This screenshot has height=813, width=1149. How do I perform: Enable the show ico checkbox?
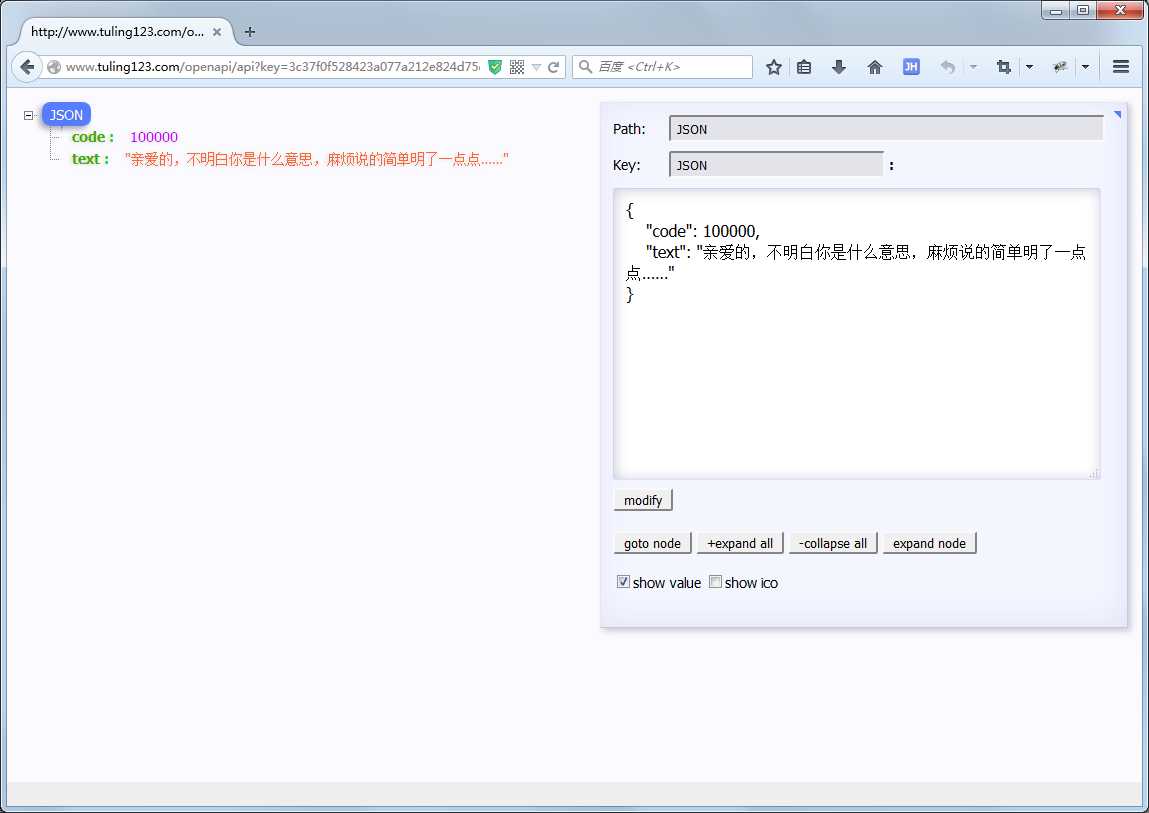click(715, 582)
